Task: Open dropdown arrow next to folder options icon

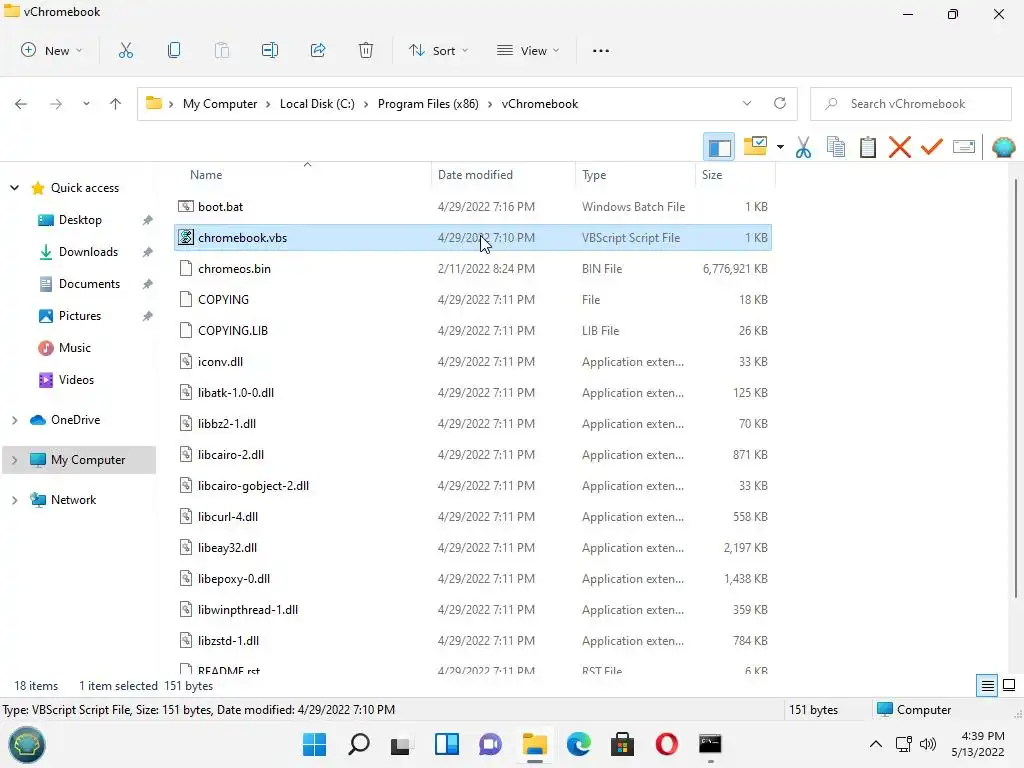Action: pos(780,147)
